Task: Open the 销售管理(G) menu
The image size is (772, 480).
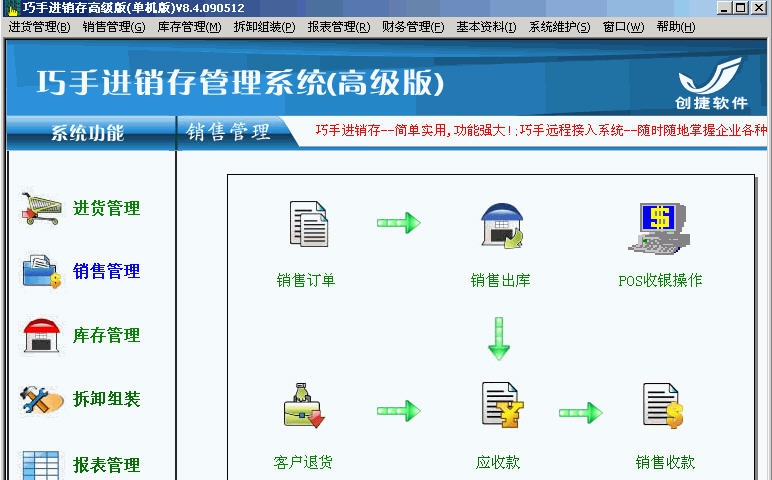Action: [x=114, y=27]
